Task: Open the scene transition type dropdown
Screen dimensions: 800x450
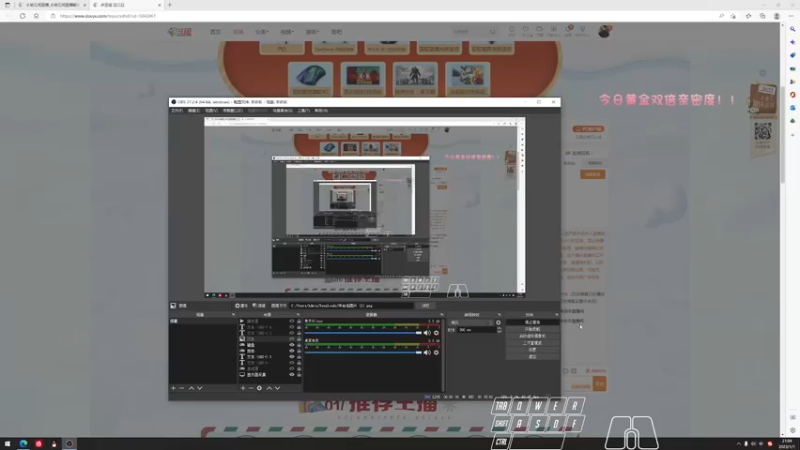Action: click(471, 322)
